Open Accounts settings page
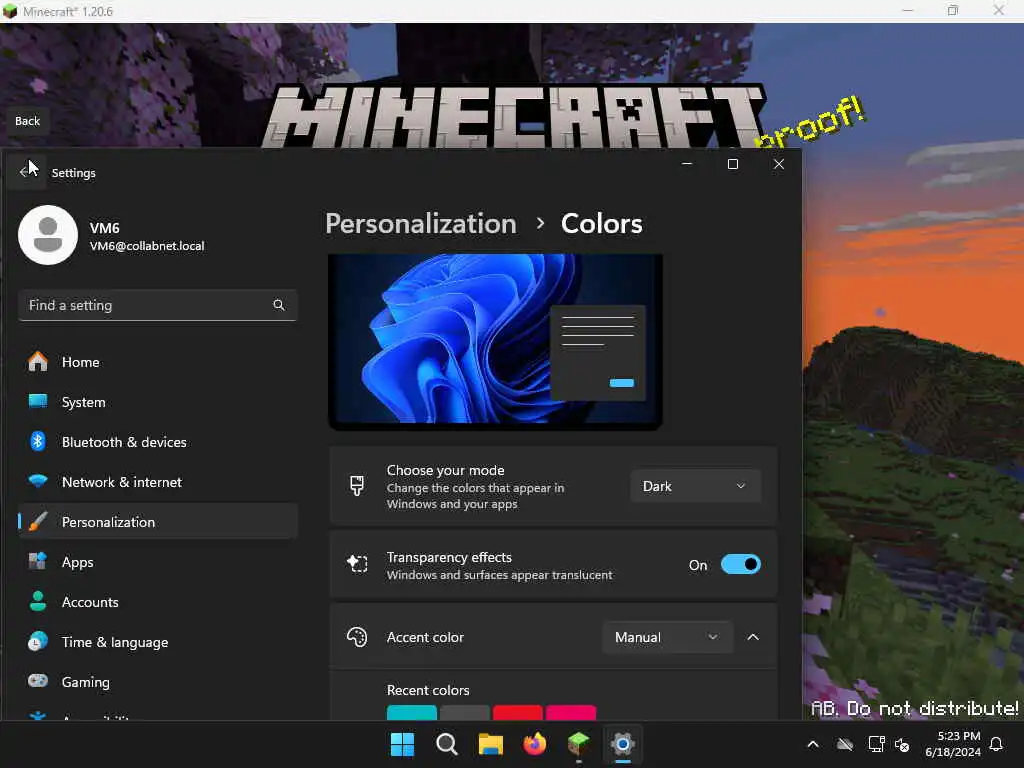Screen dimensions: 1024x768 [157, 601]
